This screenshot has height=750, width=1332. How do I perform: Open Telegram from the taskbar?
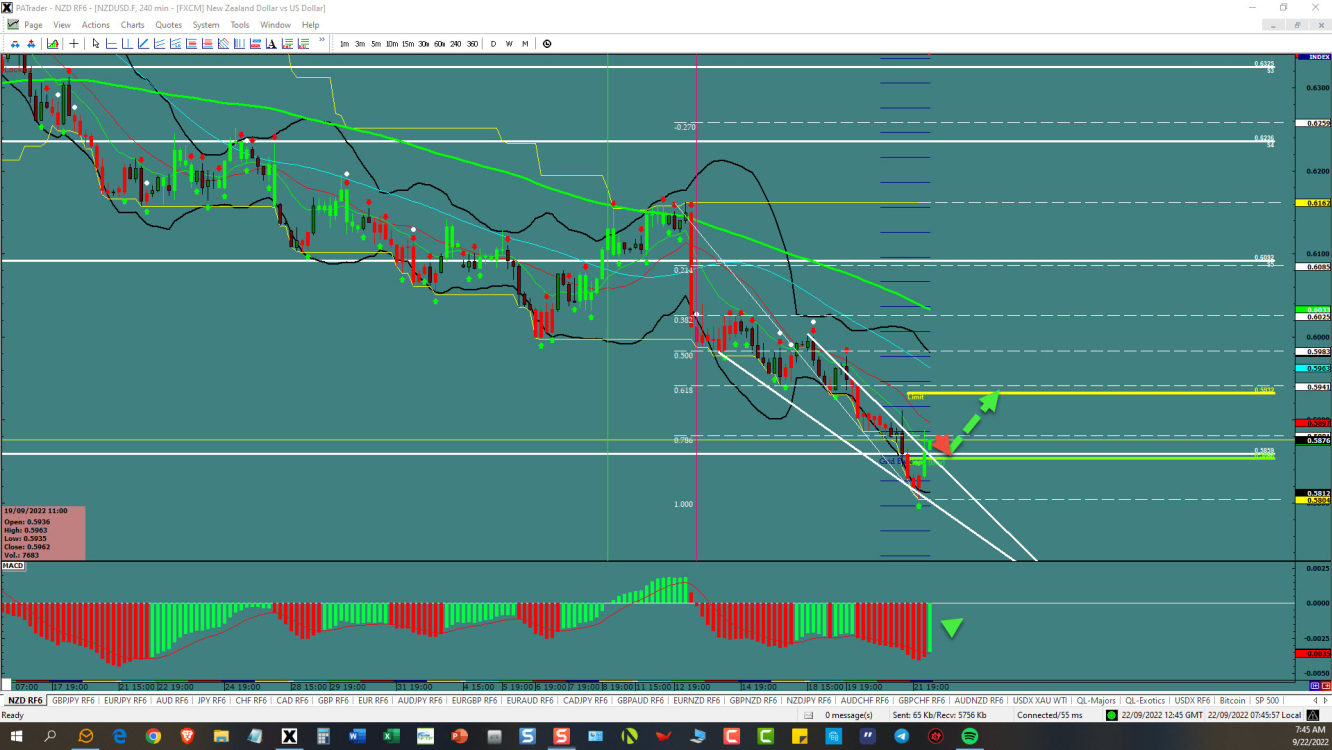[901, 736]
